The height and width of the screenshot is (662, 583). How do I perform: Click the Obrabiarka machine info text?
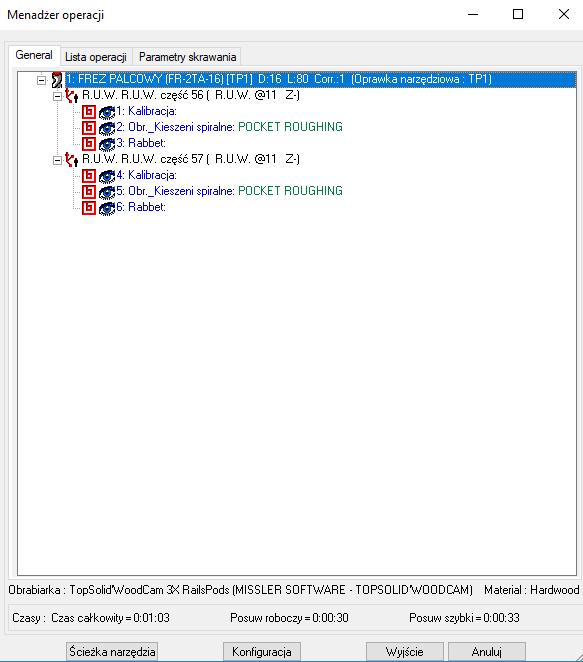(x=240, y=590)
